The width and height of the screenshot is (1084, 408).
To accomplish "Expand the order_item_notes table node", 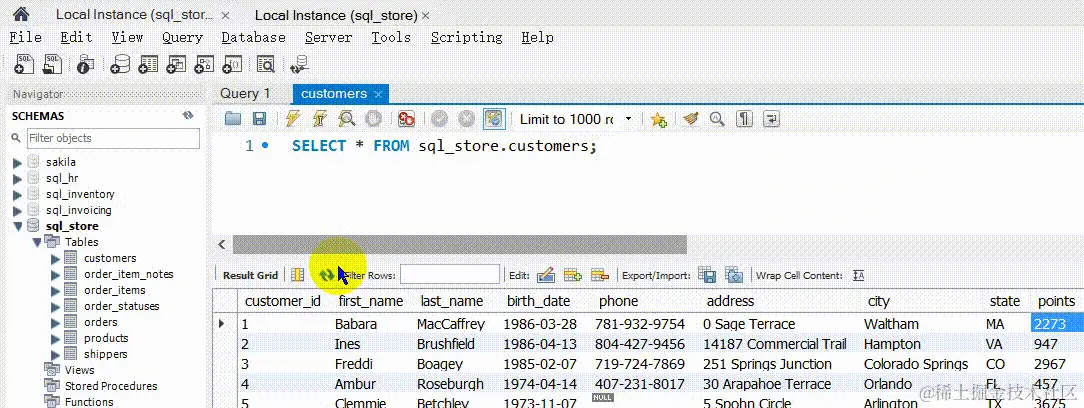I will (55, 275).
